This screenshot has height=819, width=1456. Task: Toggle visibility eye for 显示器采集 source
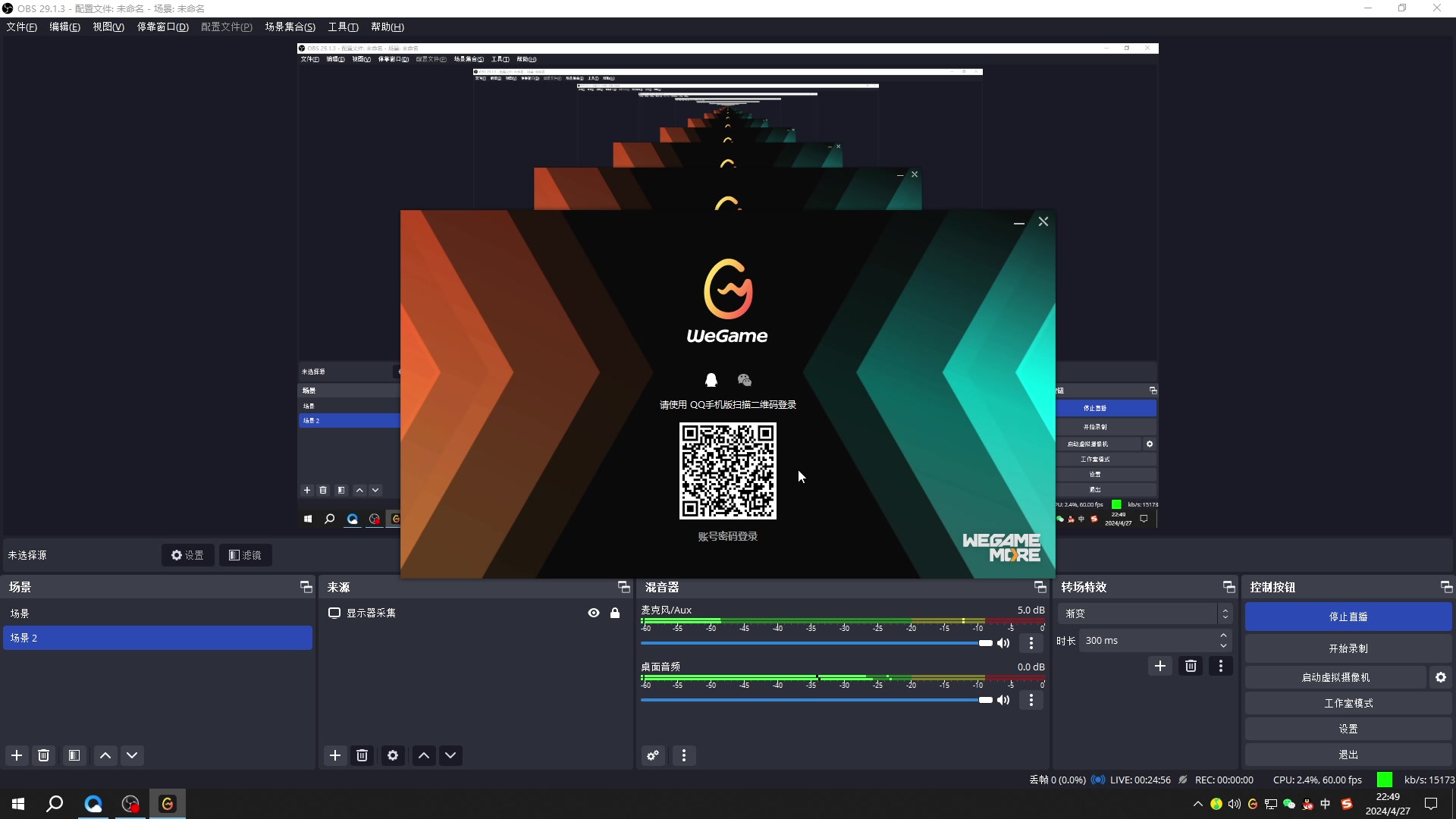594,613
